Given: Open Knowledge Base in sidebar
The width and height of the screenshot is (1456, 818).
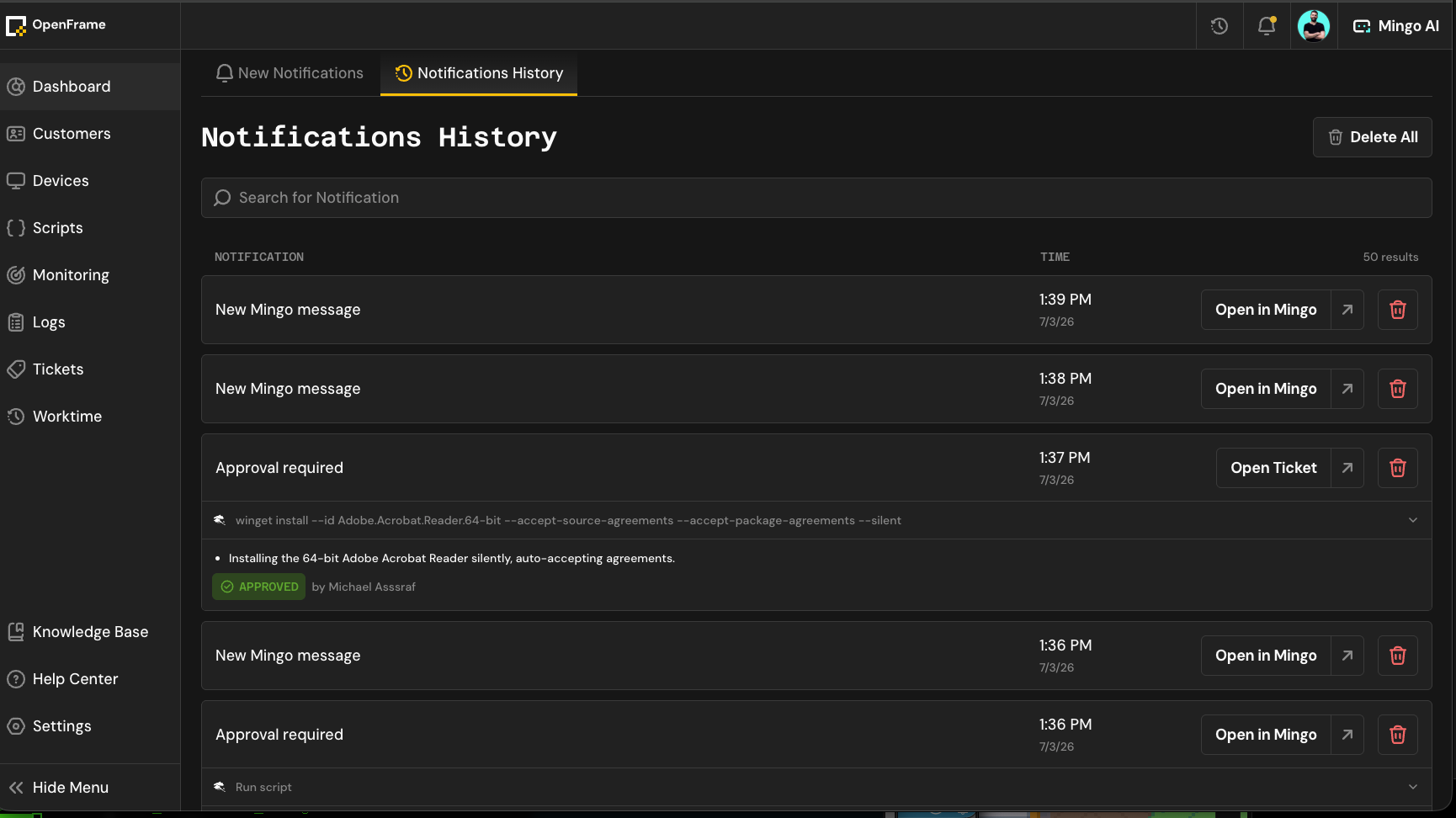Looking at the screenshot, I should click(x=90, y=632).
